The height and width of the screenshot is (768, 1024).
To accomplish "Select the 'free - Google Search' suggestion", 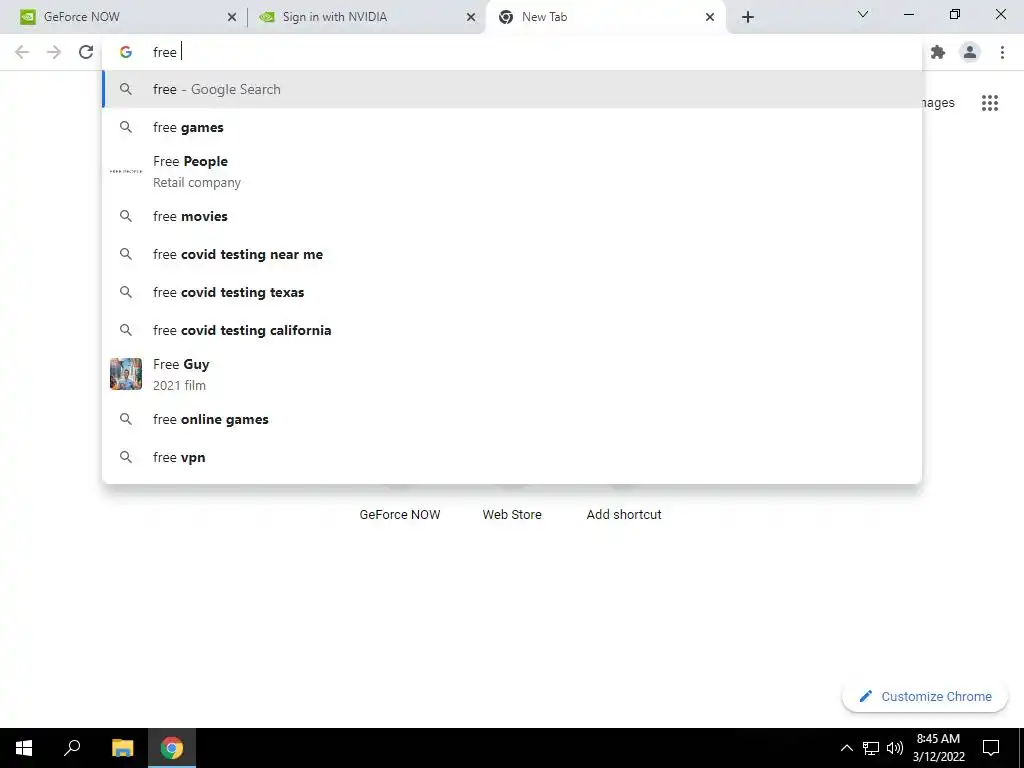I will pos(512,89).
